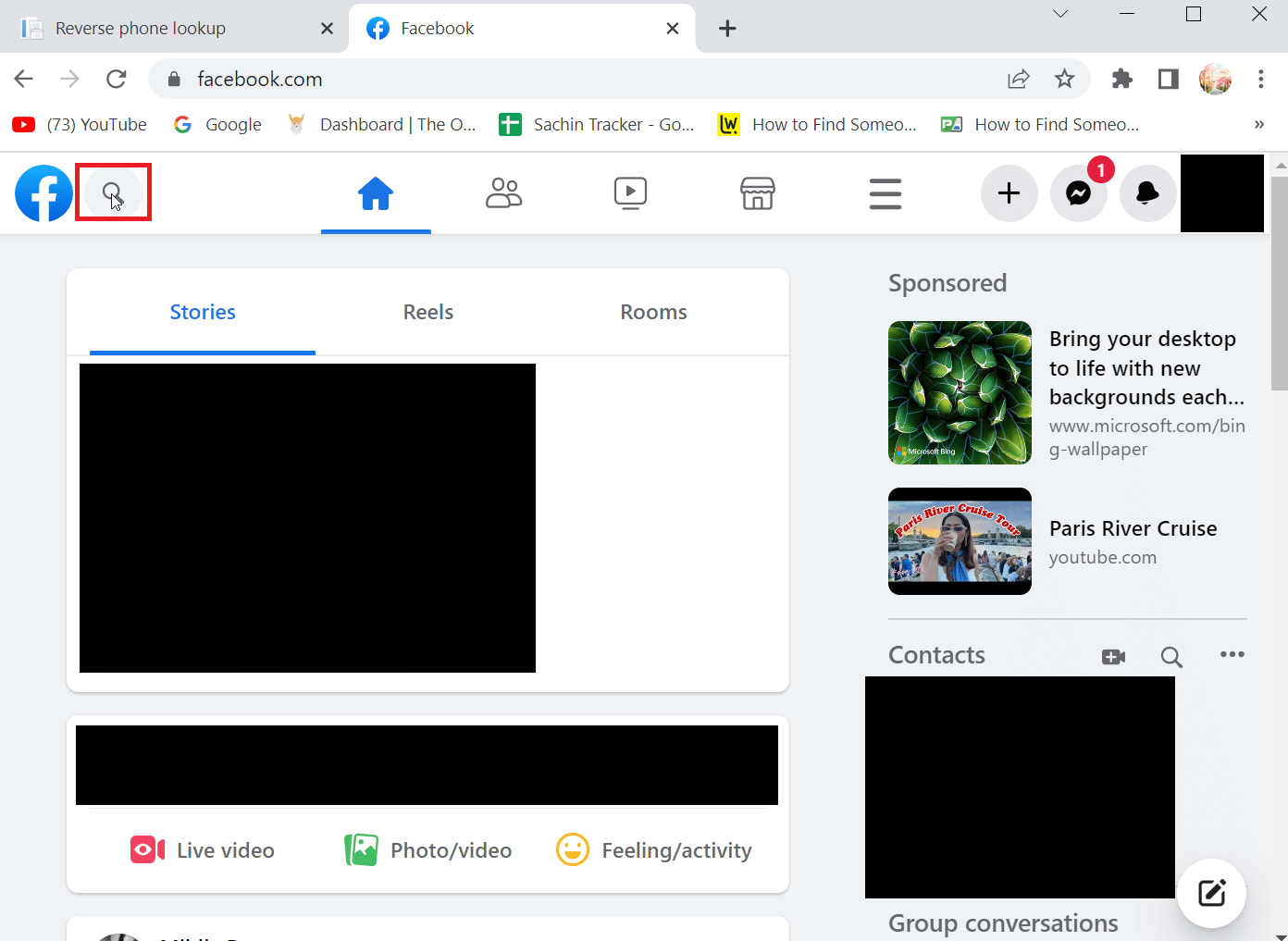1288x941 pixels.
Task: Click youtube.com ad link text
Action: click(1103, 557)
